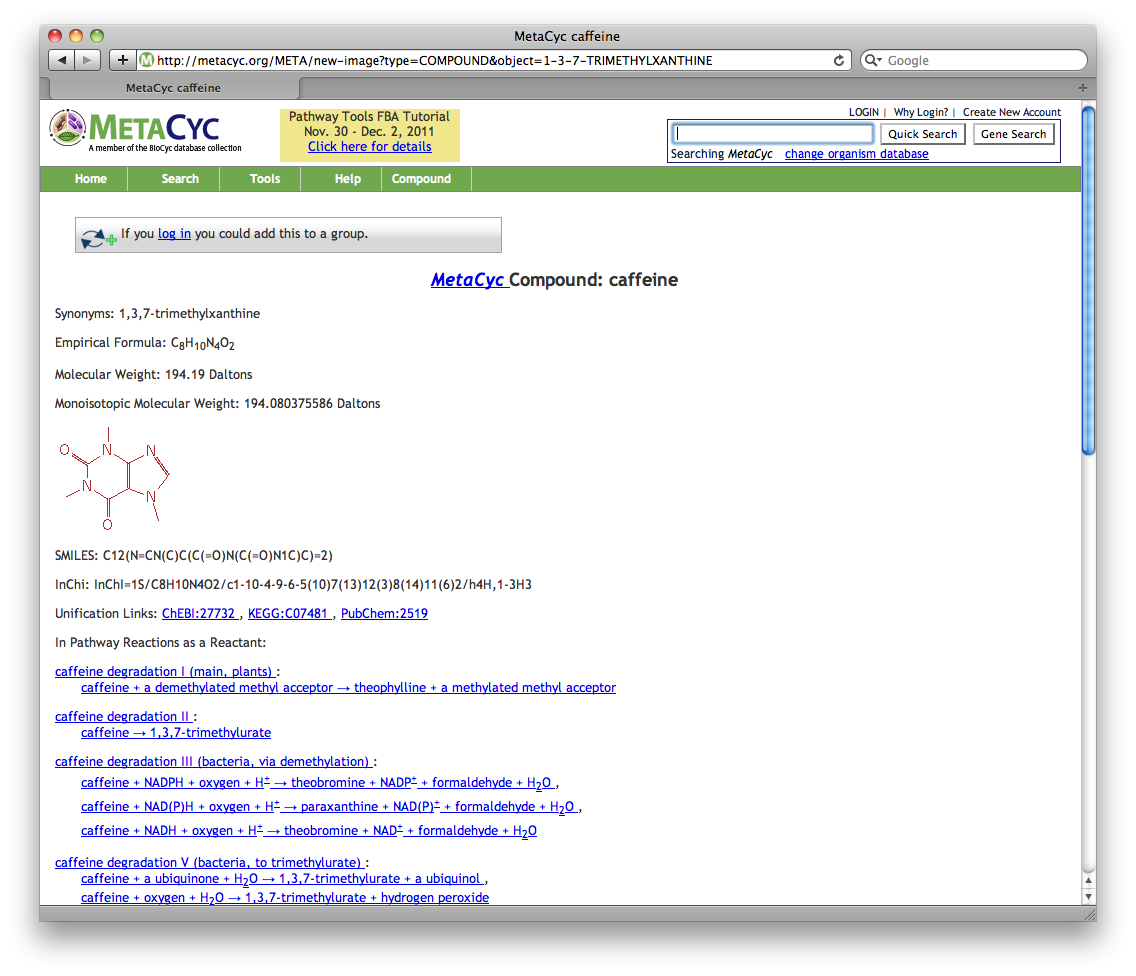Click the green zoom window button
The width and height of the screenshot is (1136, 976).
pyautogui.click(x=97, y=36)
